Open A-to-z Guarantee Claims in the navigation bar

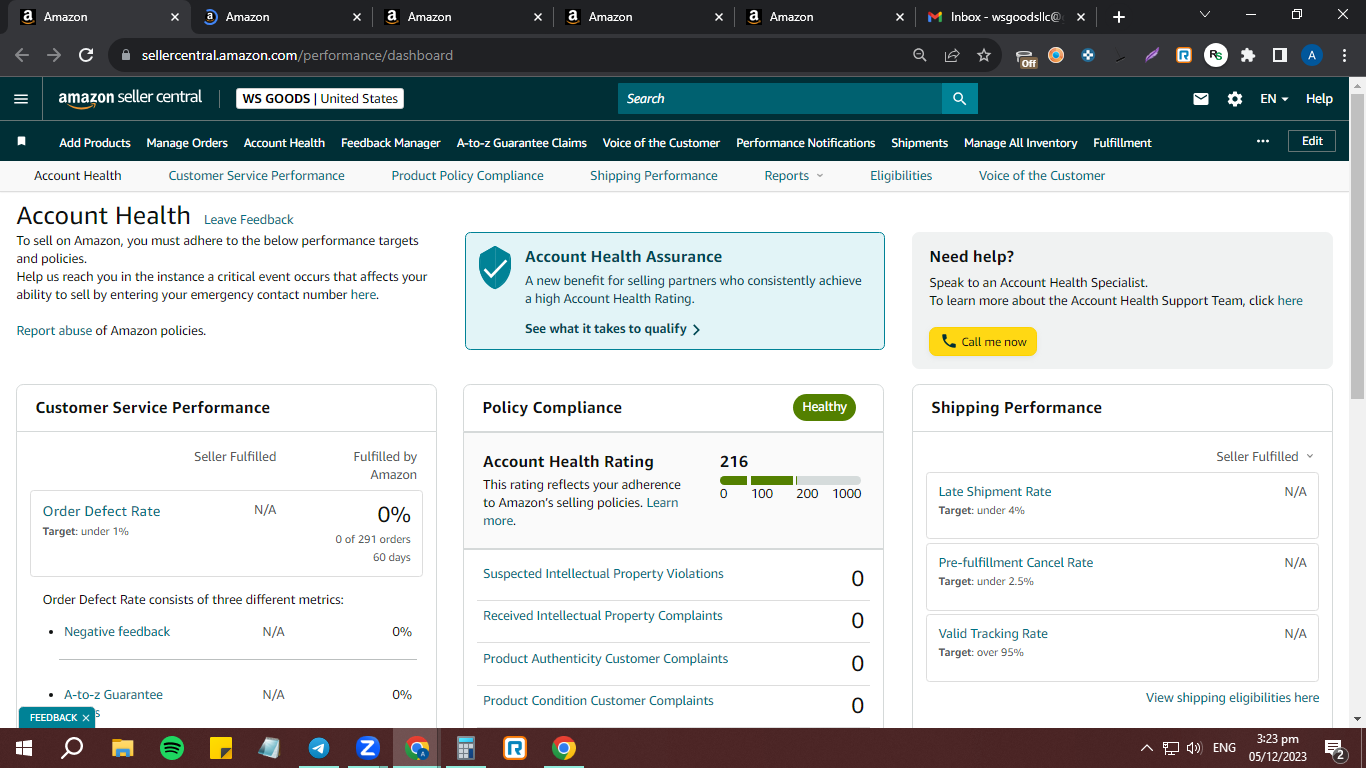522,142
